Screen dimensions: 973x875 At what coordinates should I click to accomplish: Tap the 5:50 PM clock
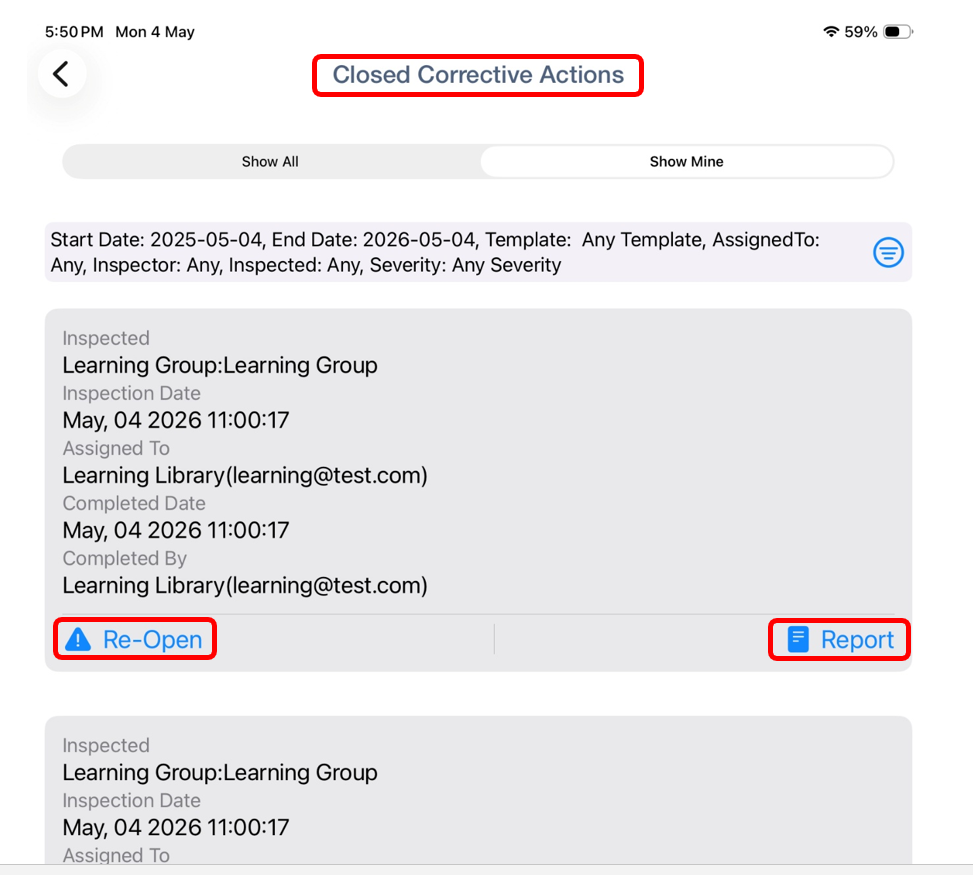[x=74, y=32]
